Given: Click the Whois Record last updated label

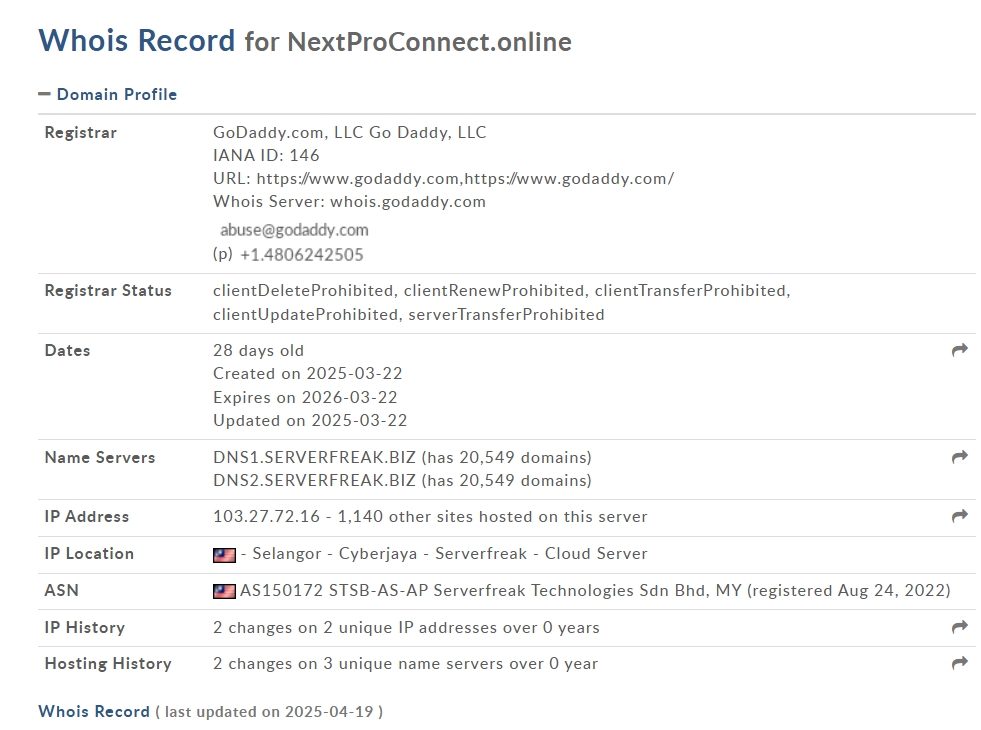Looking at the screenshot, I should [210, 712].
